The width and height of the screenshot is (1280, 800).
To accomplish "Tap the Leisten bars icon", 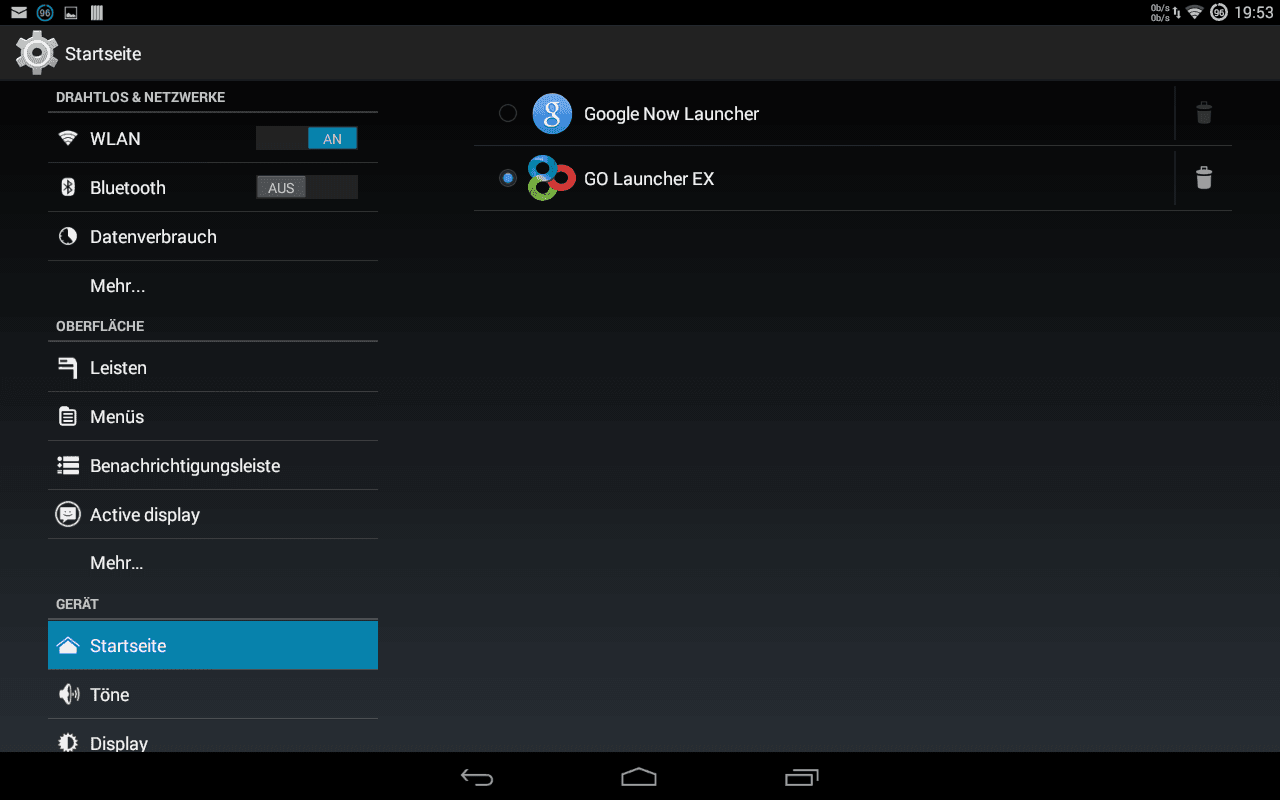I will 68,367.
